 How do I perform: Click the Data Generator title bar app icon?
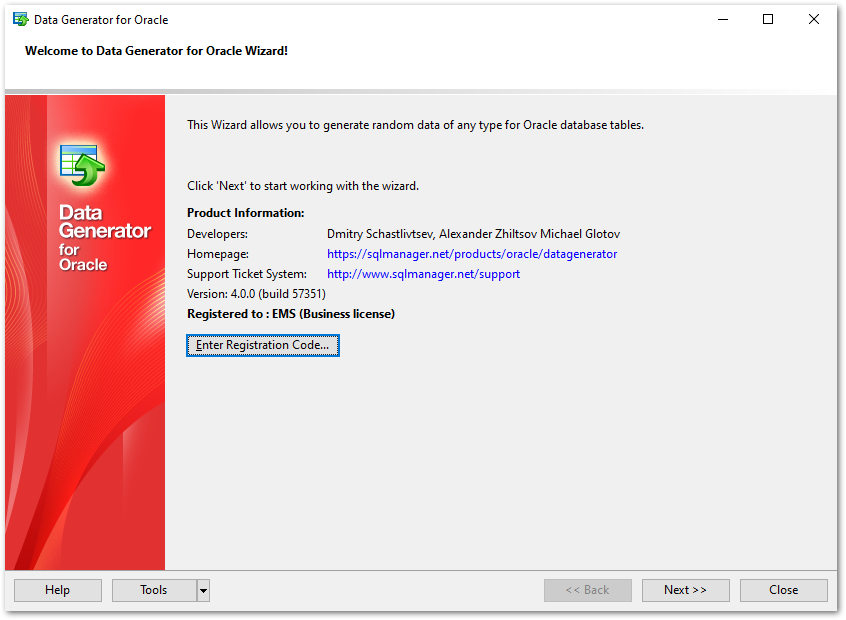[x=21, y=20]
